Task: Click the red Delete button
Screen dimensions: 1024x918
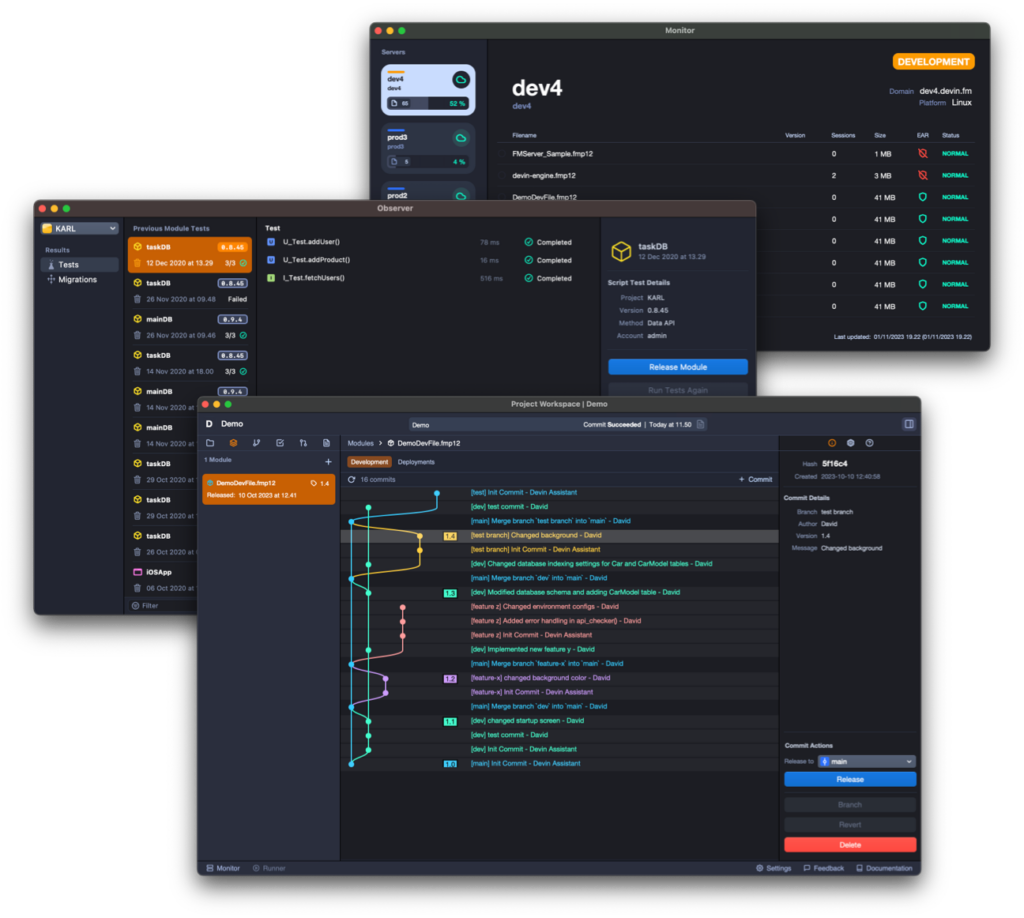Action: point(849,845)
